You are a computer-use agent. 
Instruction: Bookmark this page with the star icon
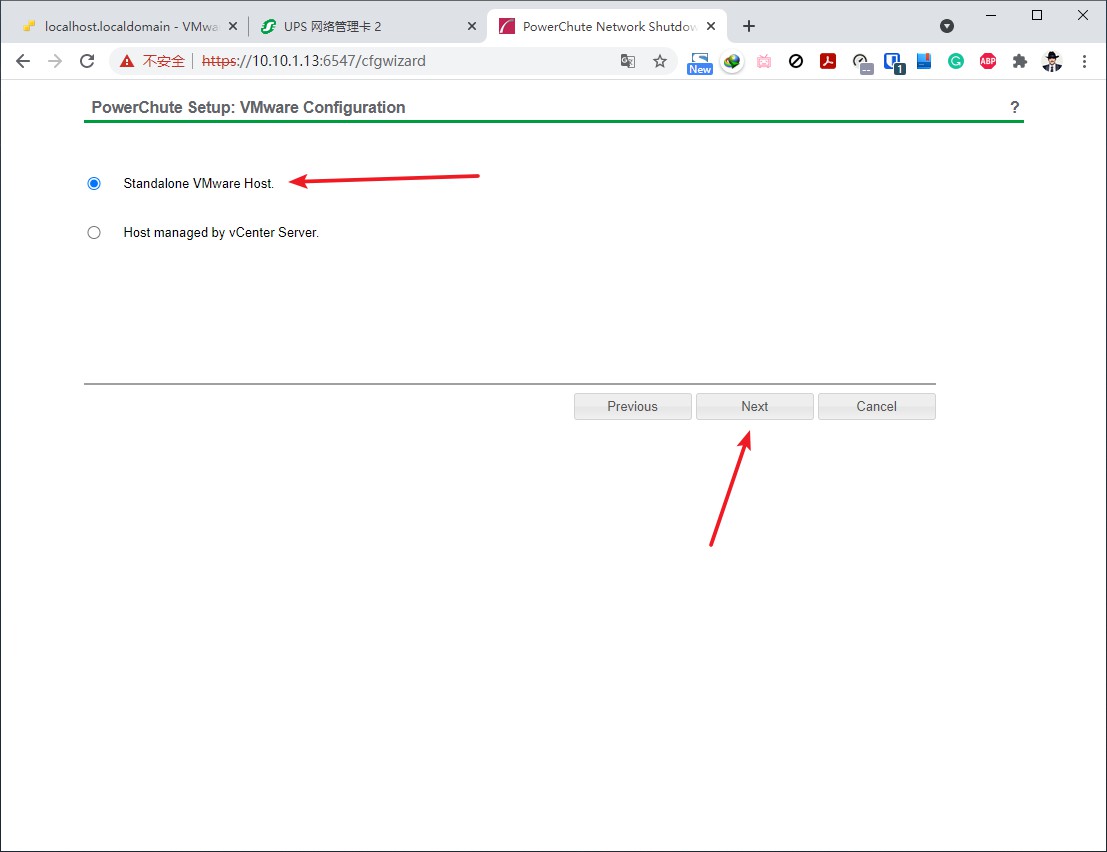[660, 61]
